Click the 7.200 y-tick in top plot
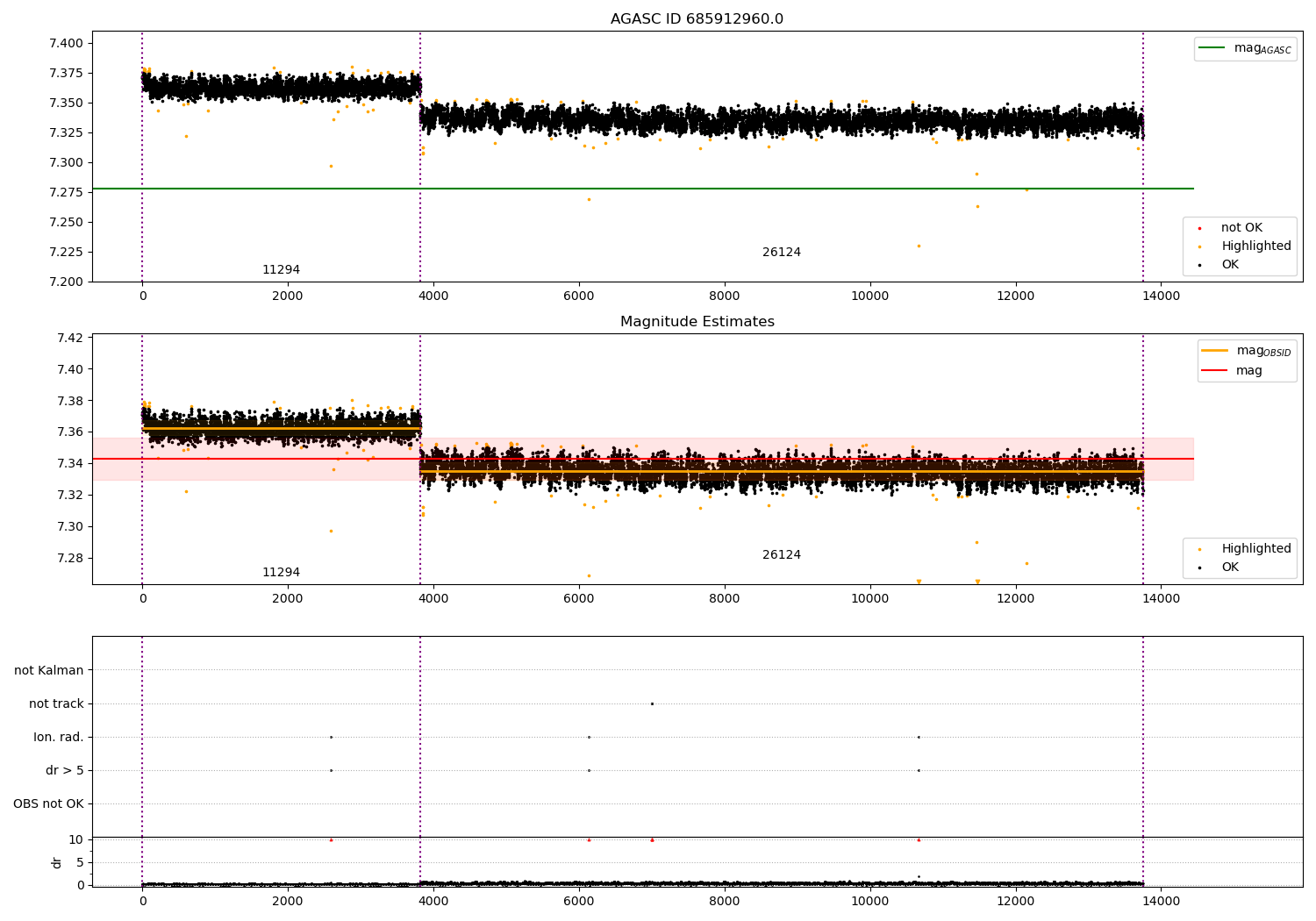Screen dimensions: 1316x921 click(x=66, y=282)
